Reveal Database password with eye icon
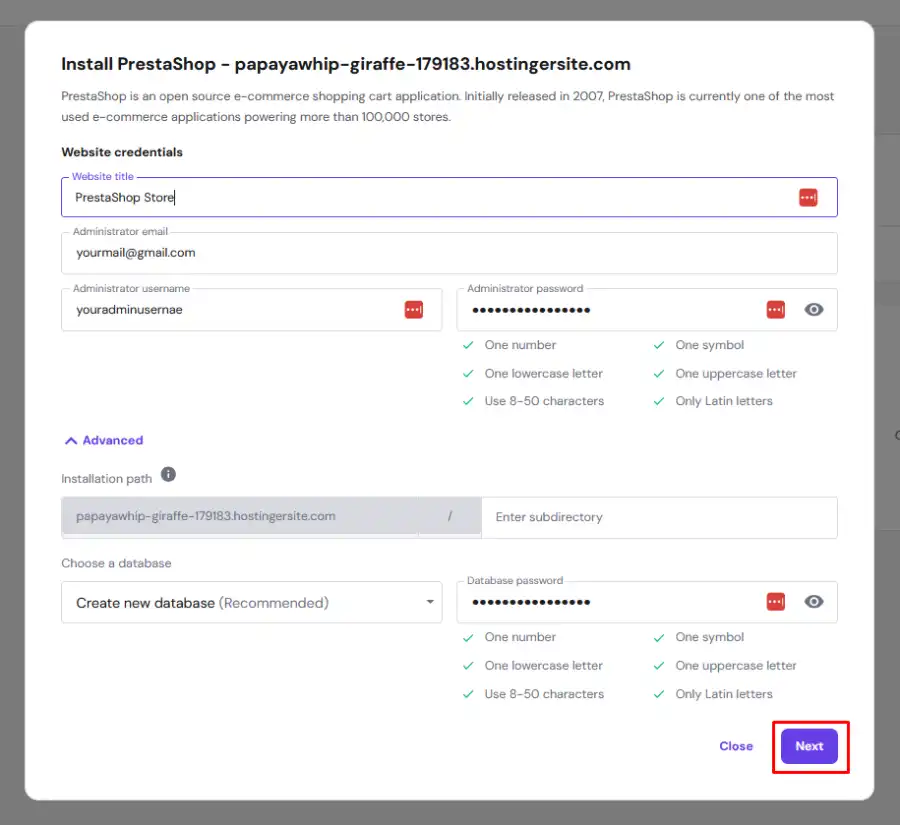900x825 pixels. coord(813,602)
